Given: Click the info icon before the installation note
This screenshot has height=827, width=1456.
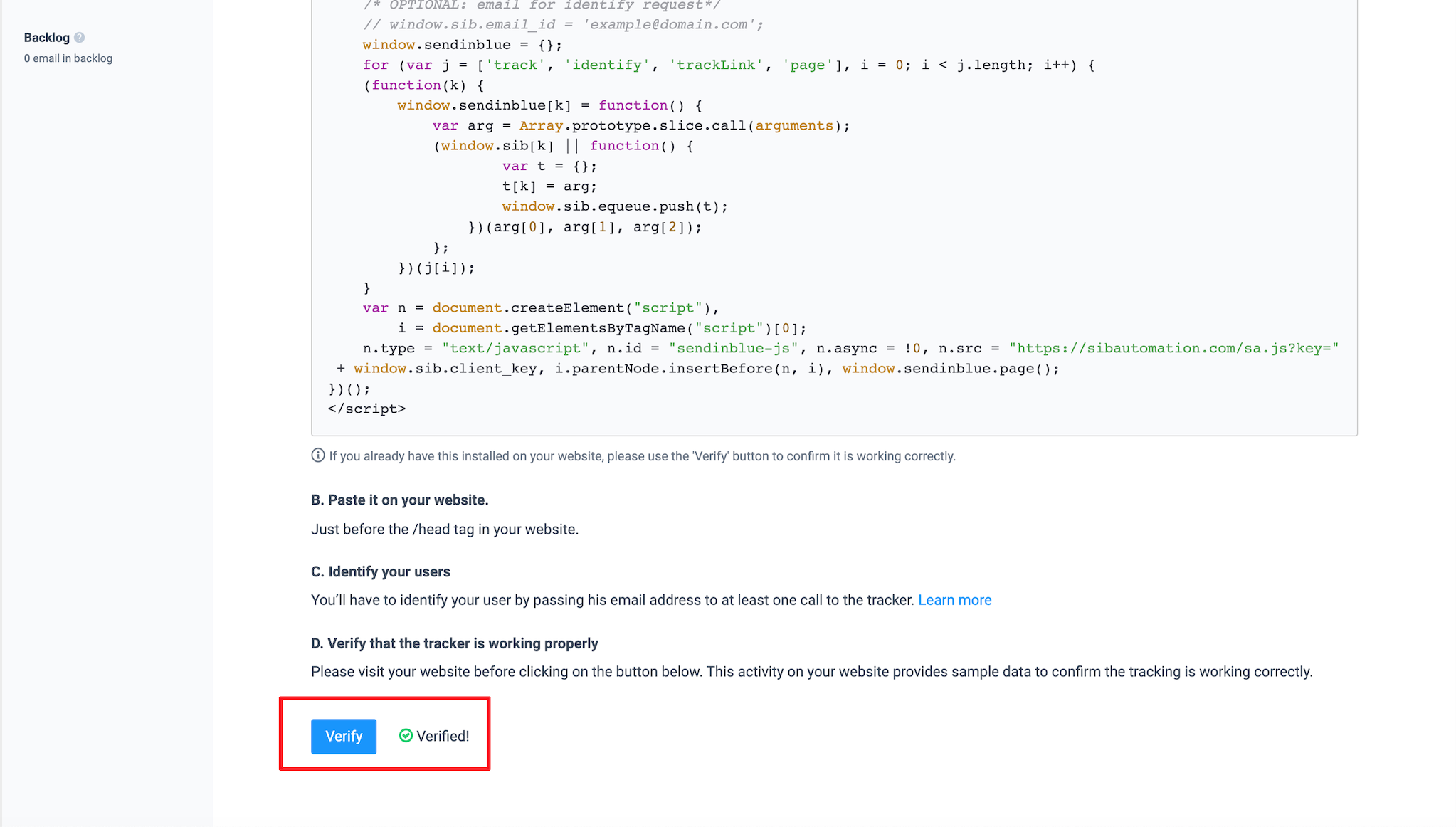Looking at the screenshot, I should [318, 455].
